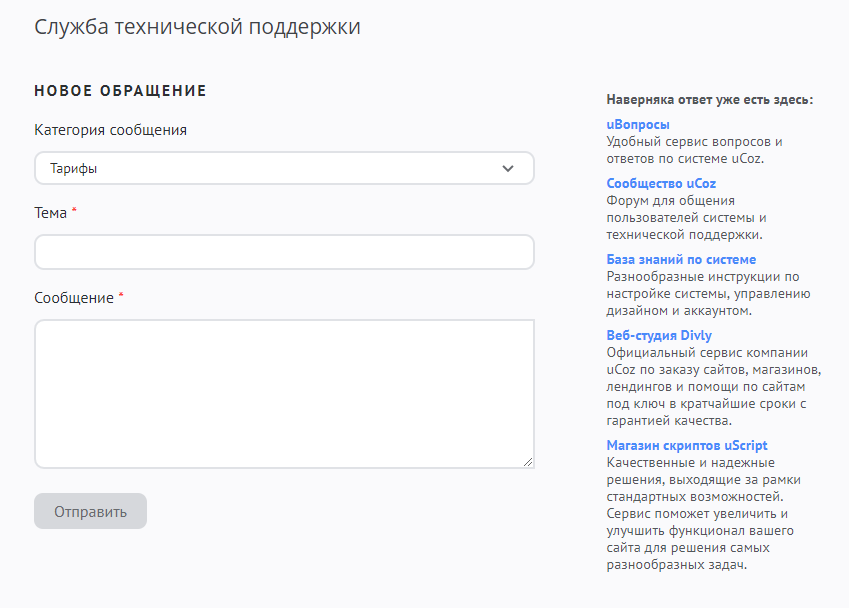Click the red asterisk beside Тема
This screenshot has height=608, width=849.
(74, 212)
